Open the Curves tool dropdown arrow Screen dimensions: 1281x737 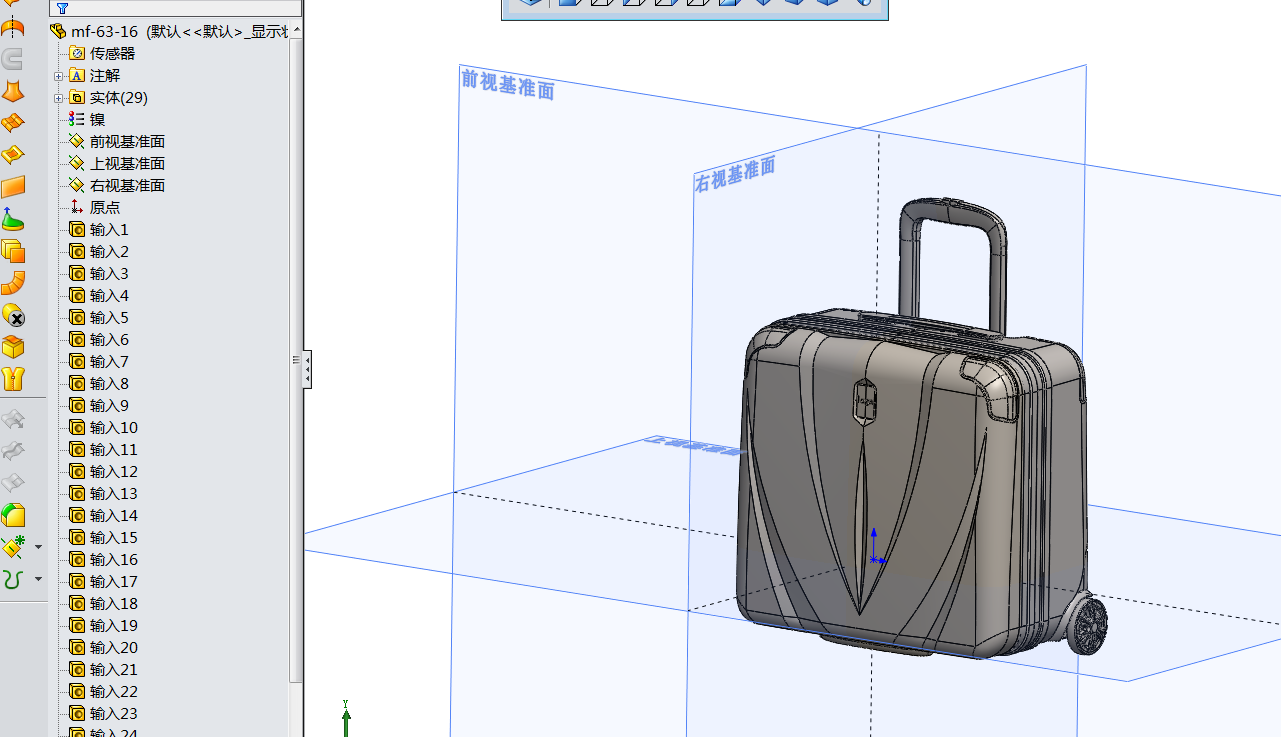(38, 579)
